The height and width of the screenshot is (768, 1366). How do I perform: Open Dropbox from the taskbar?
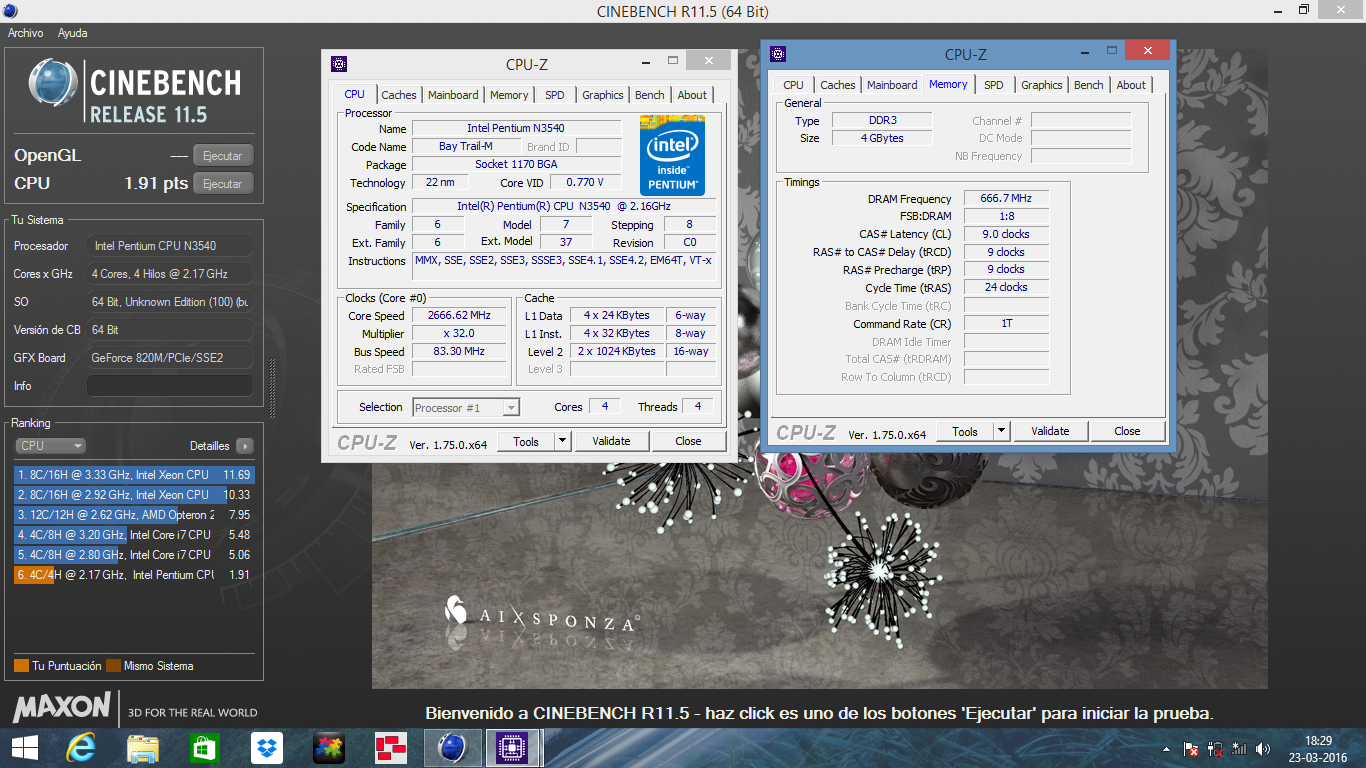[x=267, y=748]
